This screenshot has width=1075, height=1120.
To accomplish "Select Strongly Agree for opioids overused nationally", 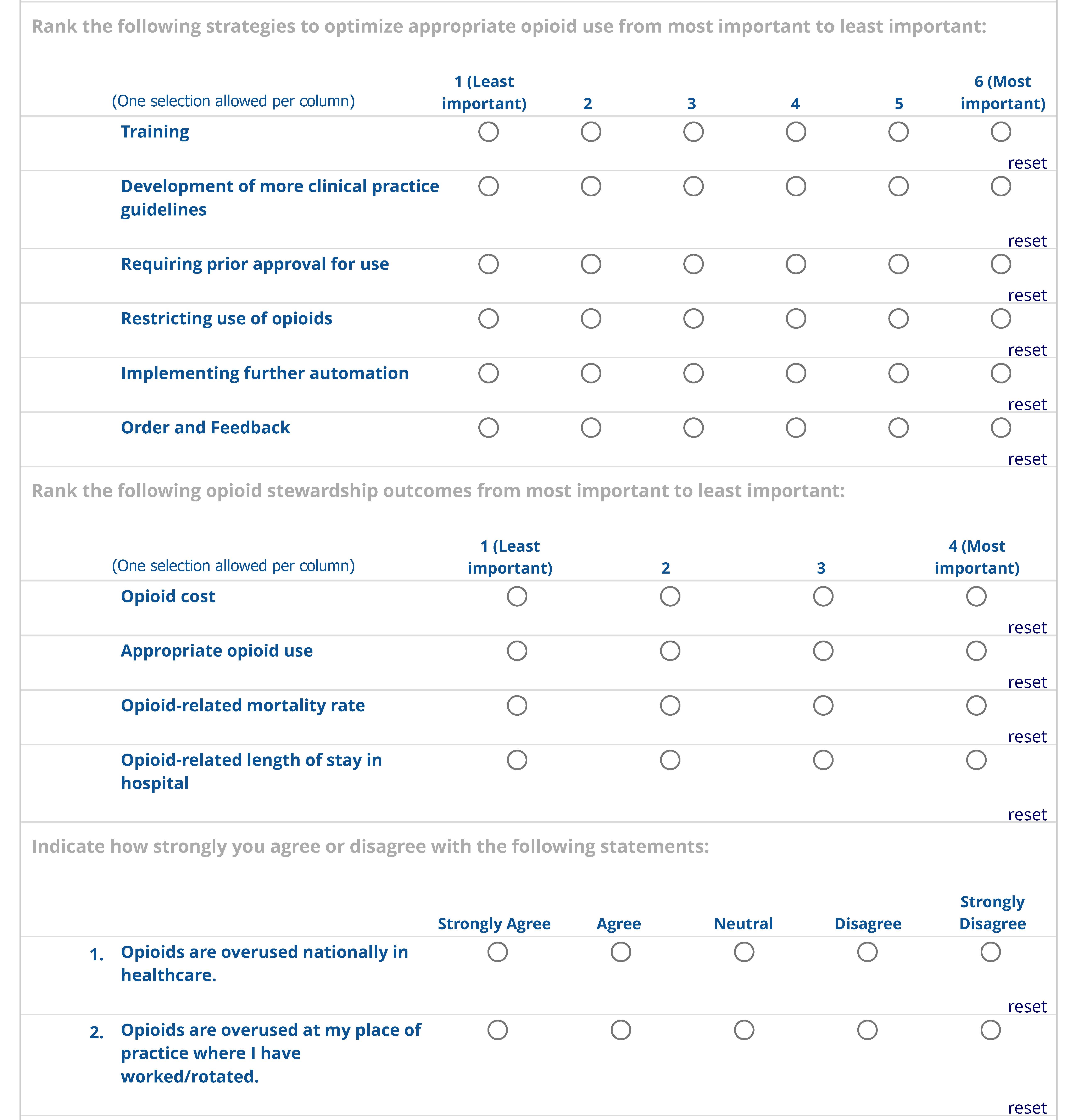I will (497, 952).
